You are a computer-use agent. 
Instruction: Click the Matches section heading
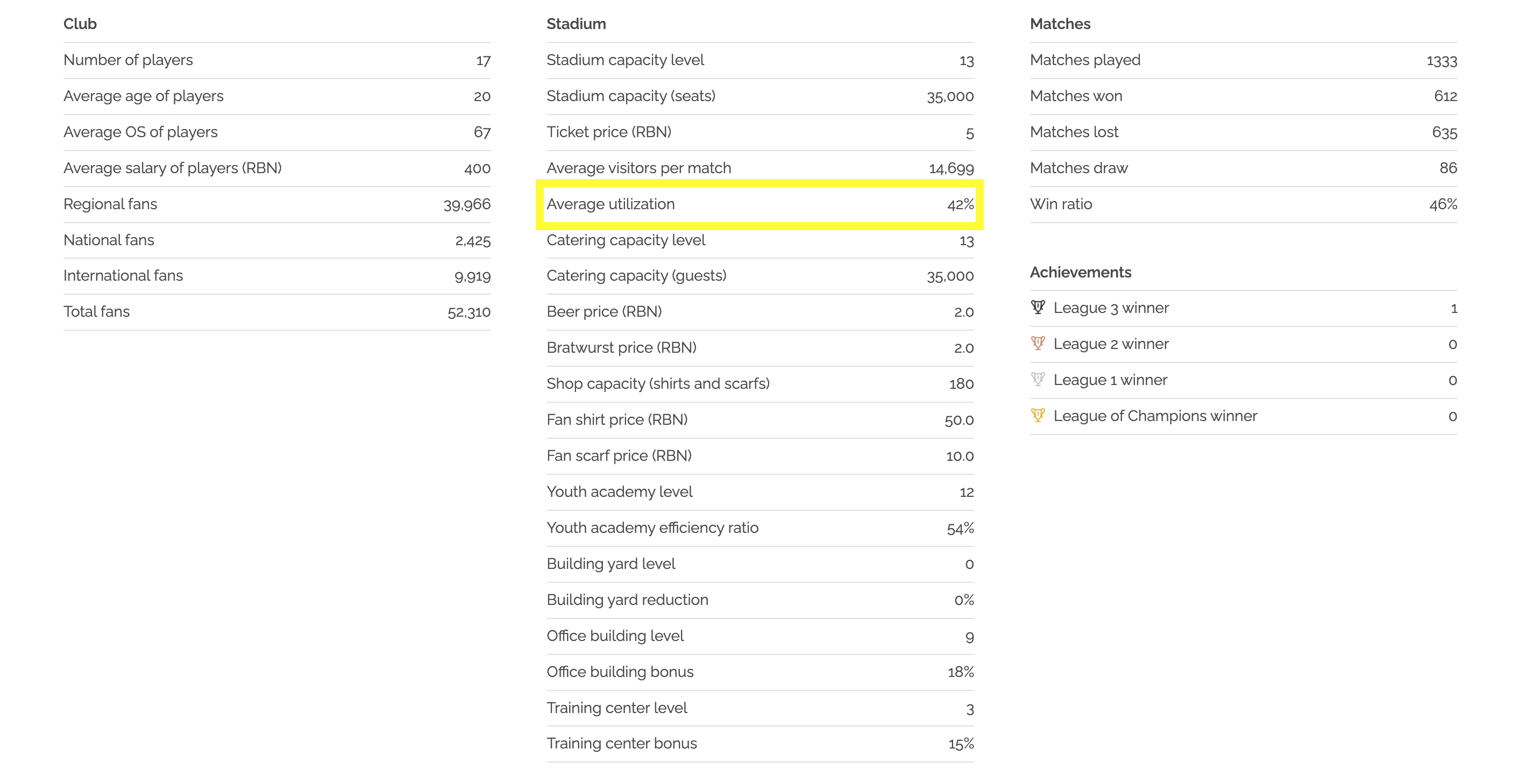point(1060,24)
